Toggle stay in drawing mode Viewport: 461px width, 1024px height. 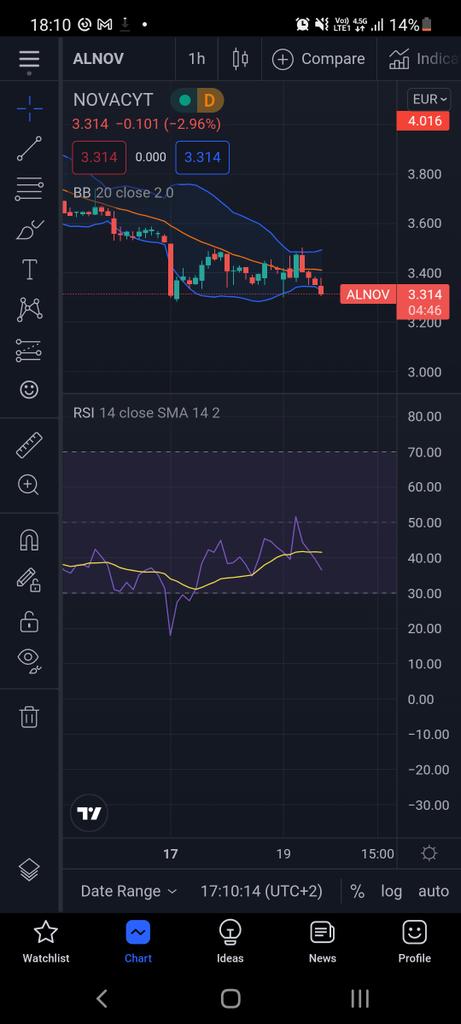coord(29,580)
